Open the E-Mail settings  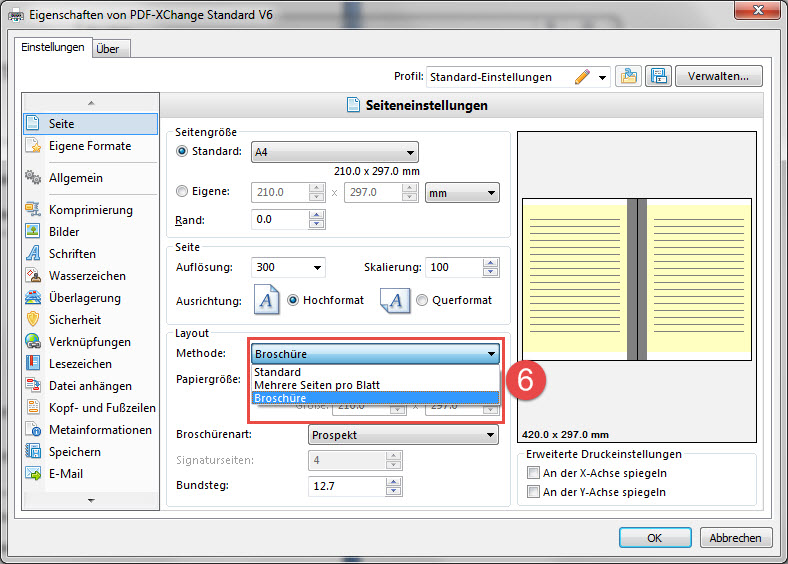coord(90,474)
